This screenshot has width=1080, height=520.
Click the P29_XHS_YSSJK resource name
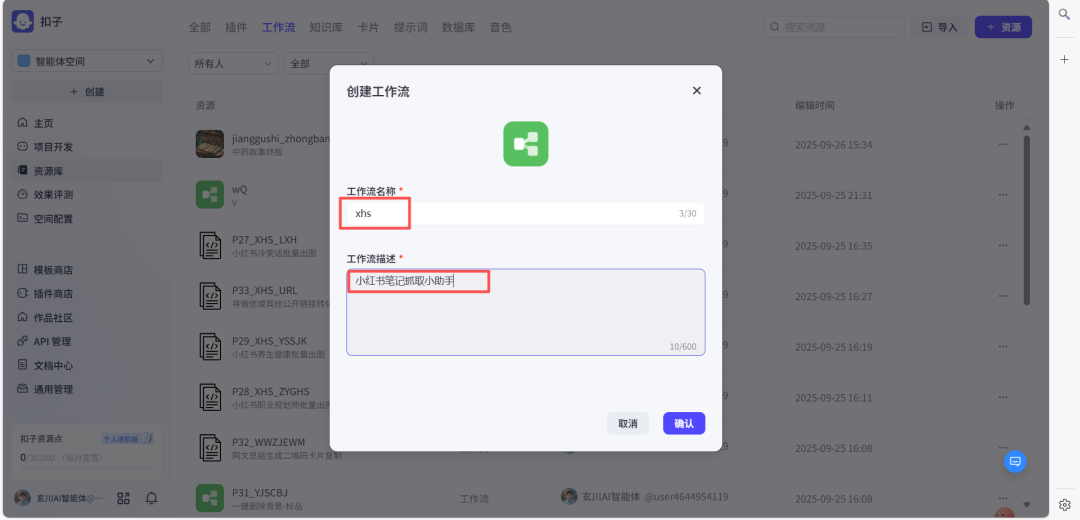coord(269,341)
